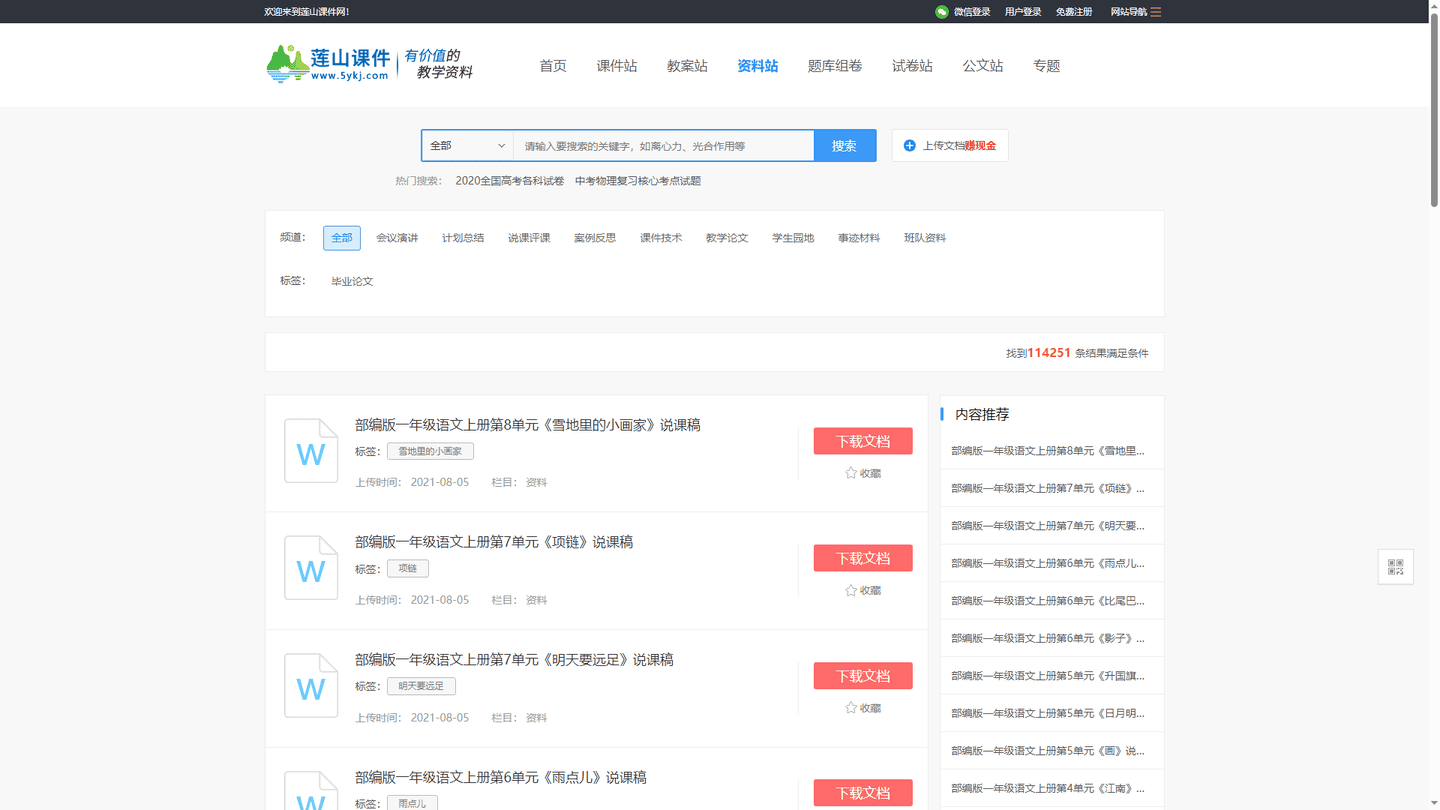Download the 明天要远足 document
This screenshot has width=1440, height=810.
(x=863, y=676)
